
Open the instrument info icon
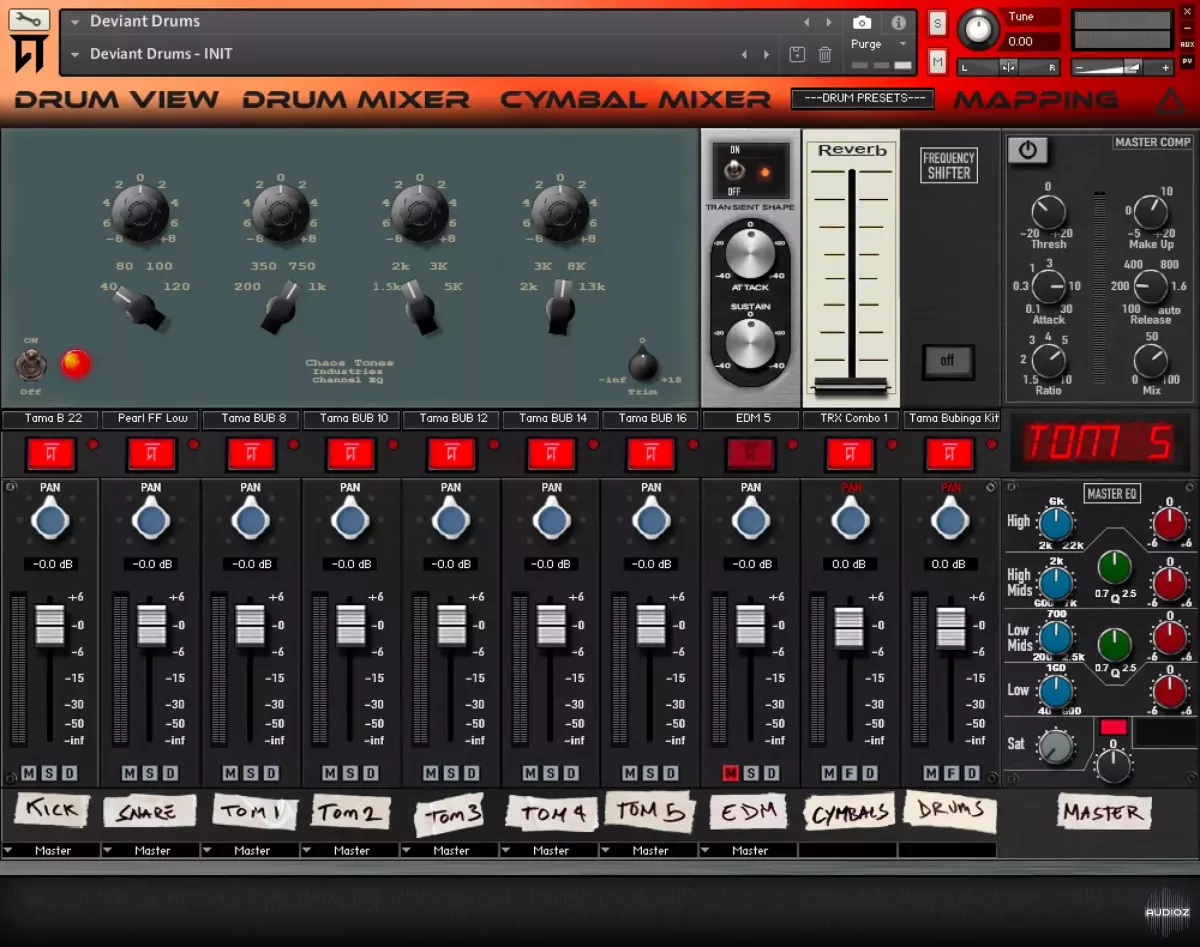(x=898, y=22)
